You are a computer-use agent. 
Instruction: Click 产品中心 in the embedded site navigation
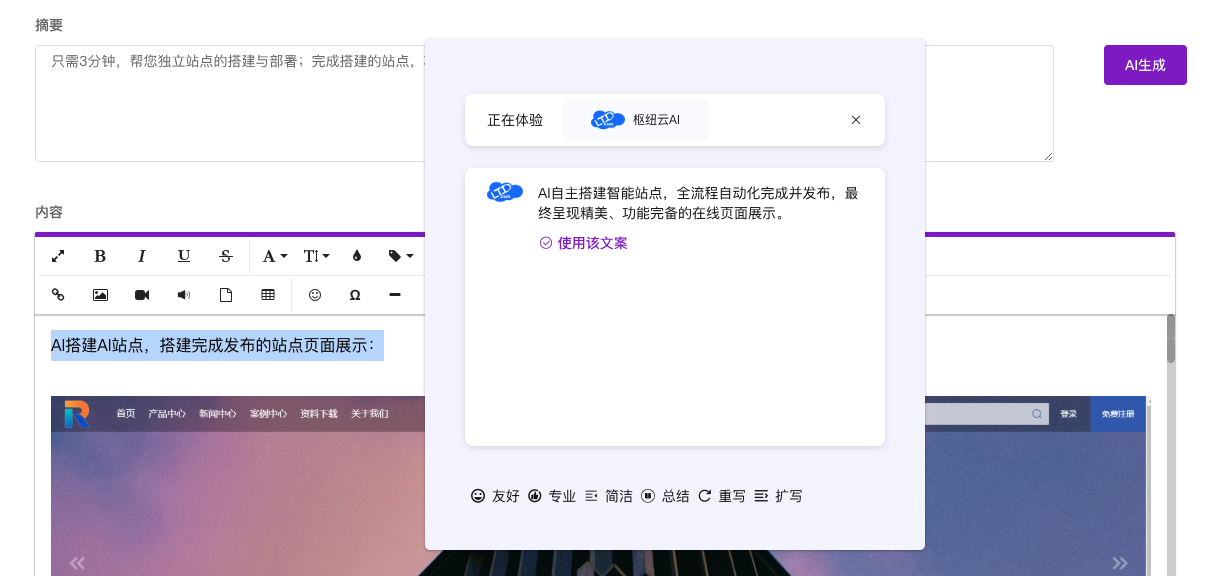click(166, 413)
